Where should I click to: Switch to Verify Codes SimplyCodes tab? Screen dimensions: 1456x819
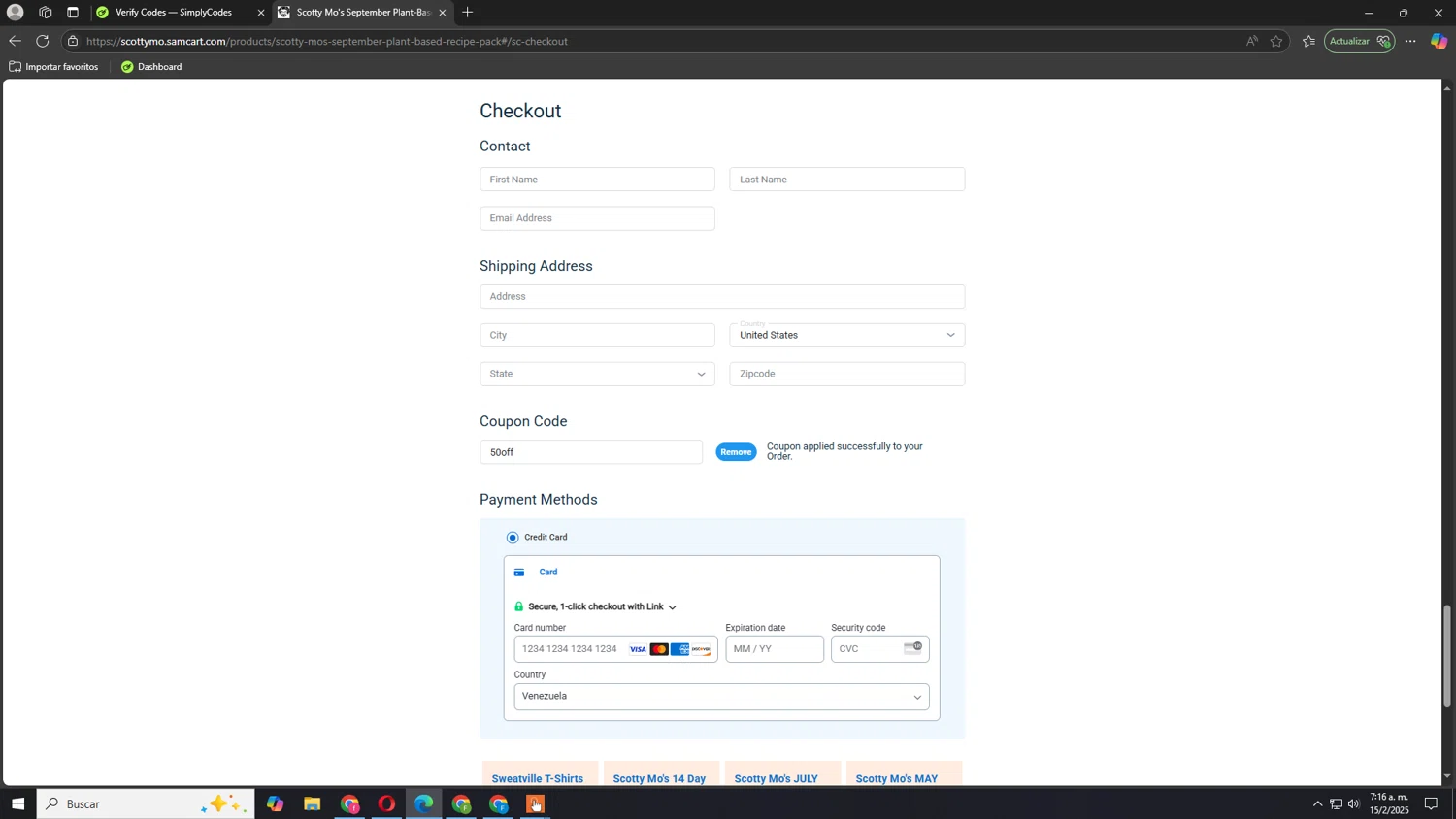tap(173, 13)
